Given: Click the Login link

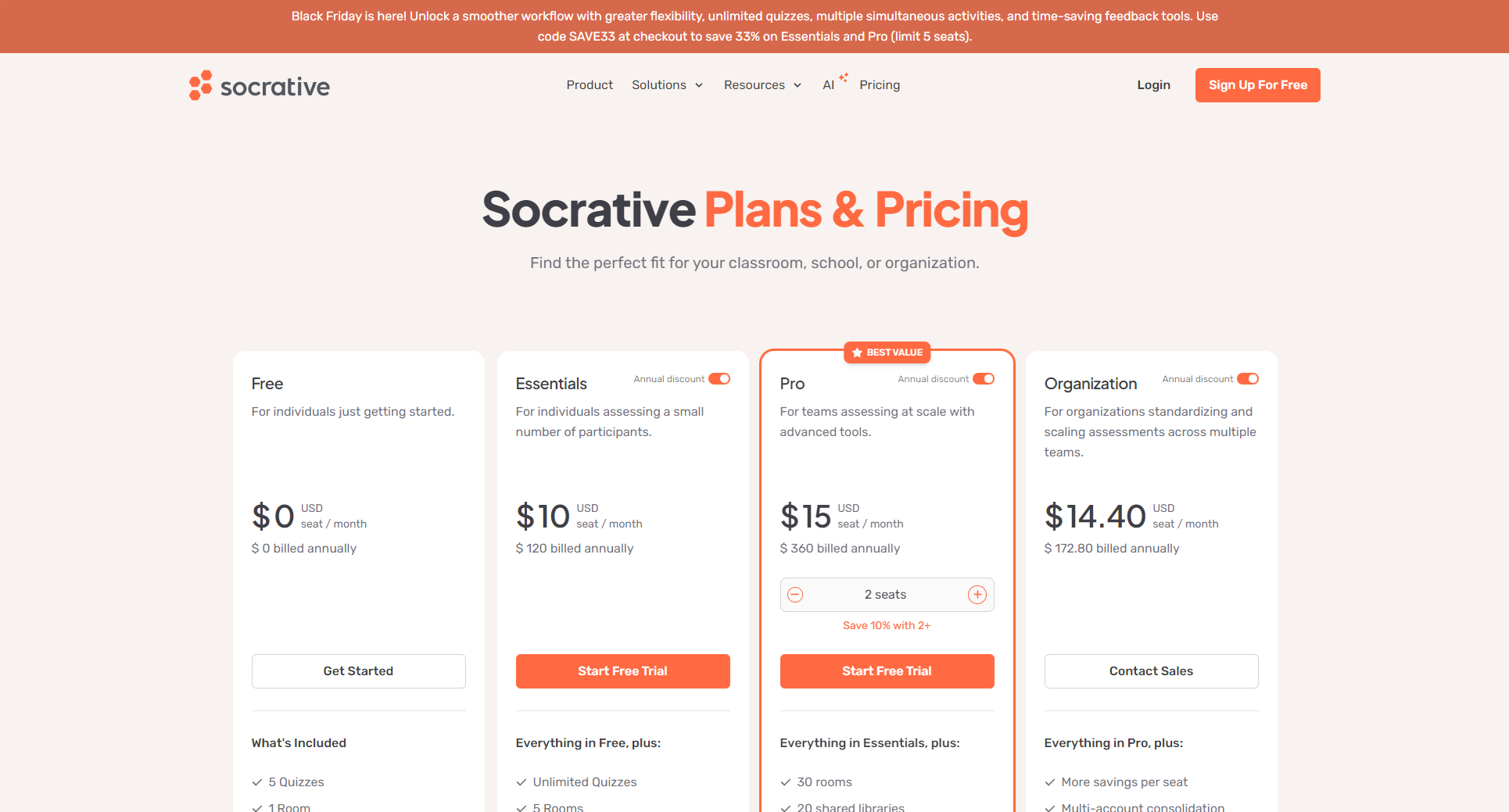Looking at the screenshot, I should point(1153,85).
